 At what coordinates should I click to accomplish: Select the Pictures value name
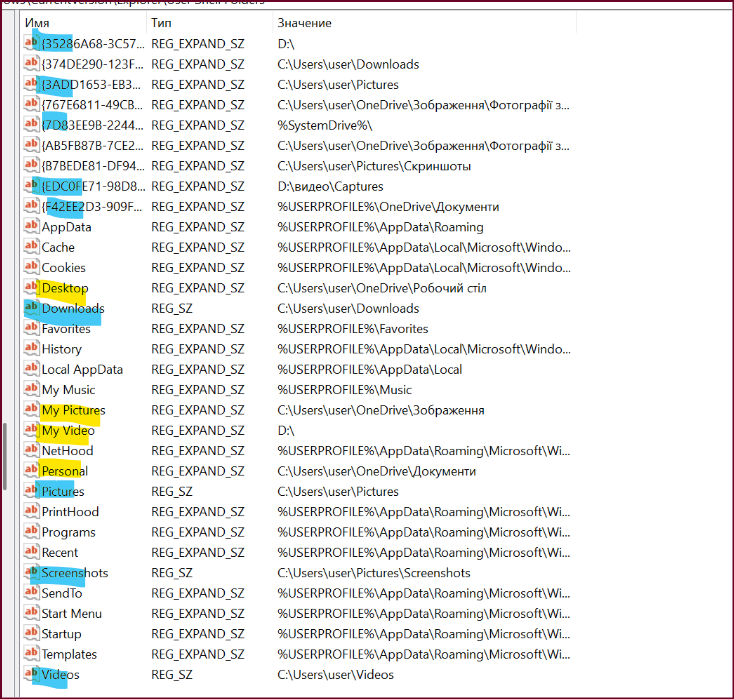click(63, 491)
